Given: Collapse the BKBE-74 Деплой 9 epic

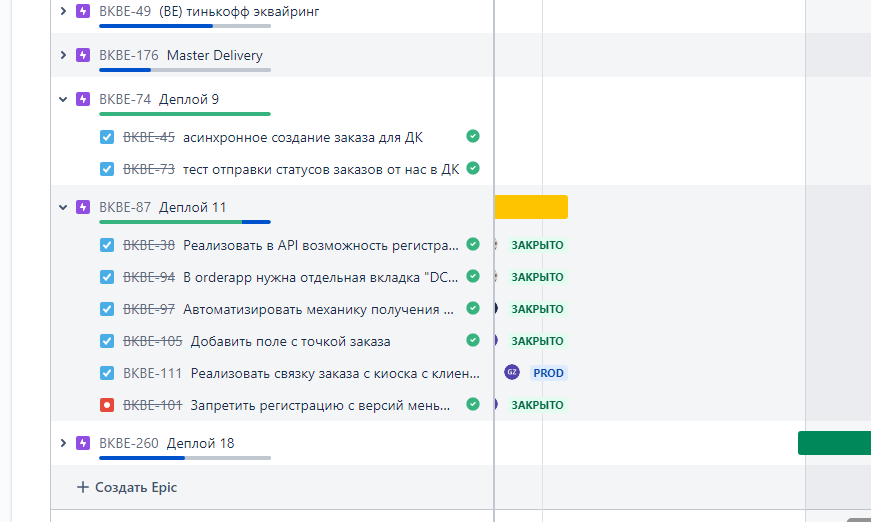Looking at the screenshot, I should pos(63,99).
